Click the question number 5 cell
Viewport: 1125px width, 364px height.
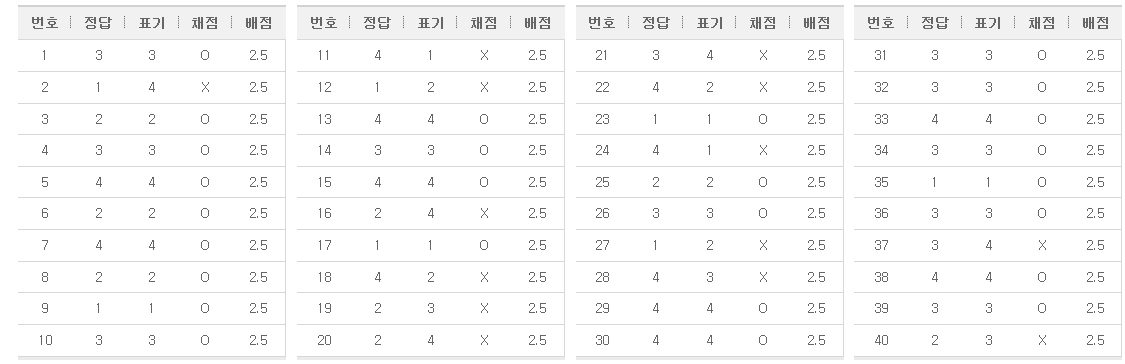coord(44,182)
